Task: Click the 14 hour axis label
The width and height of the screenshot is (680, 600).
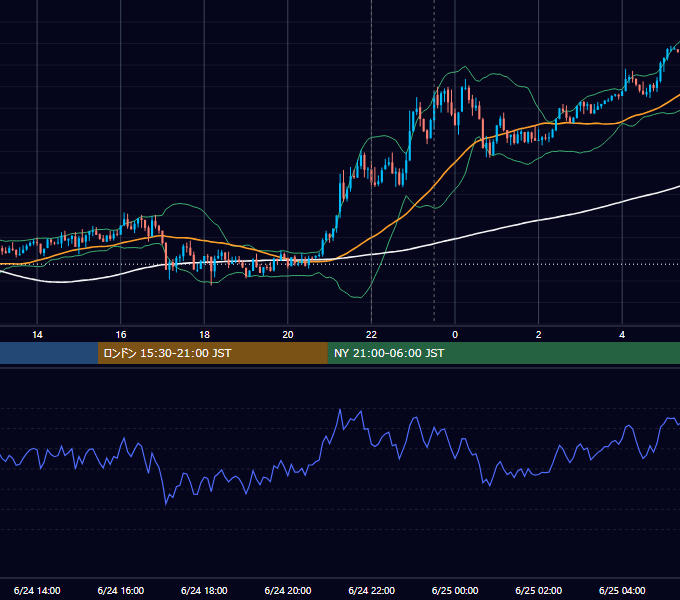Action: tap(37, 335)
